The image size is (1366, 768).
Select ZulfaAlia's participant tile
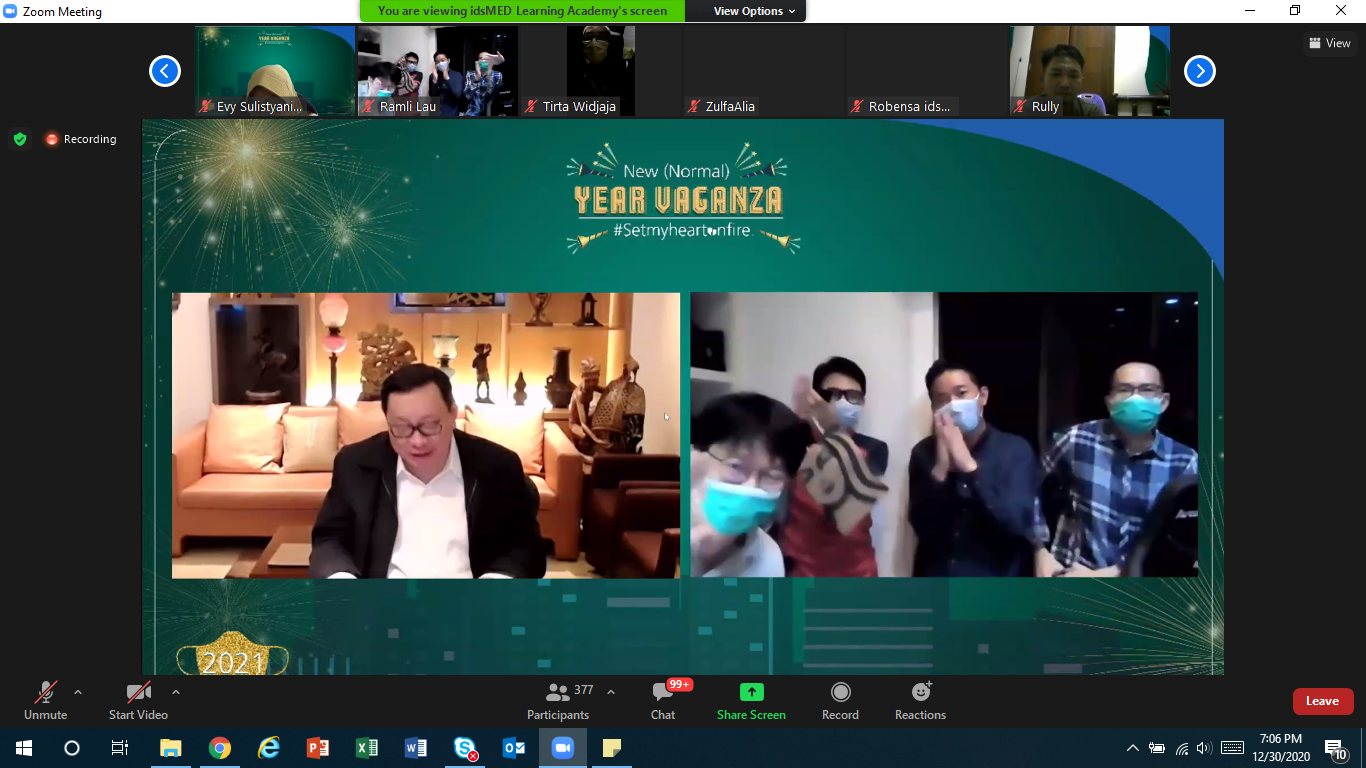click(764, 71)
